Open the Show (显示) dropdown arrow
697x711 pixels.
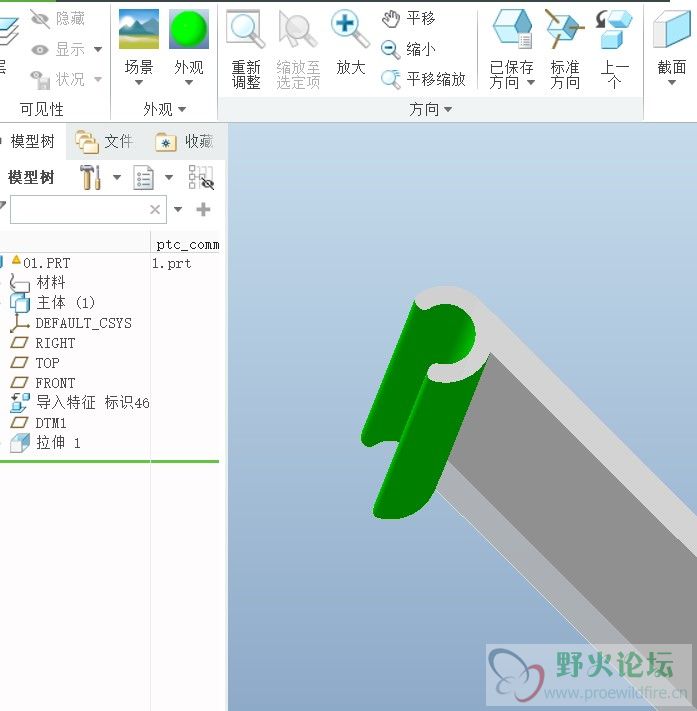point(98,49)
